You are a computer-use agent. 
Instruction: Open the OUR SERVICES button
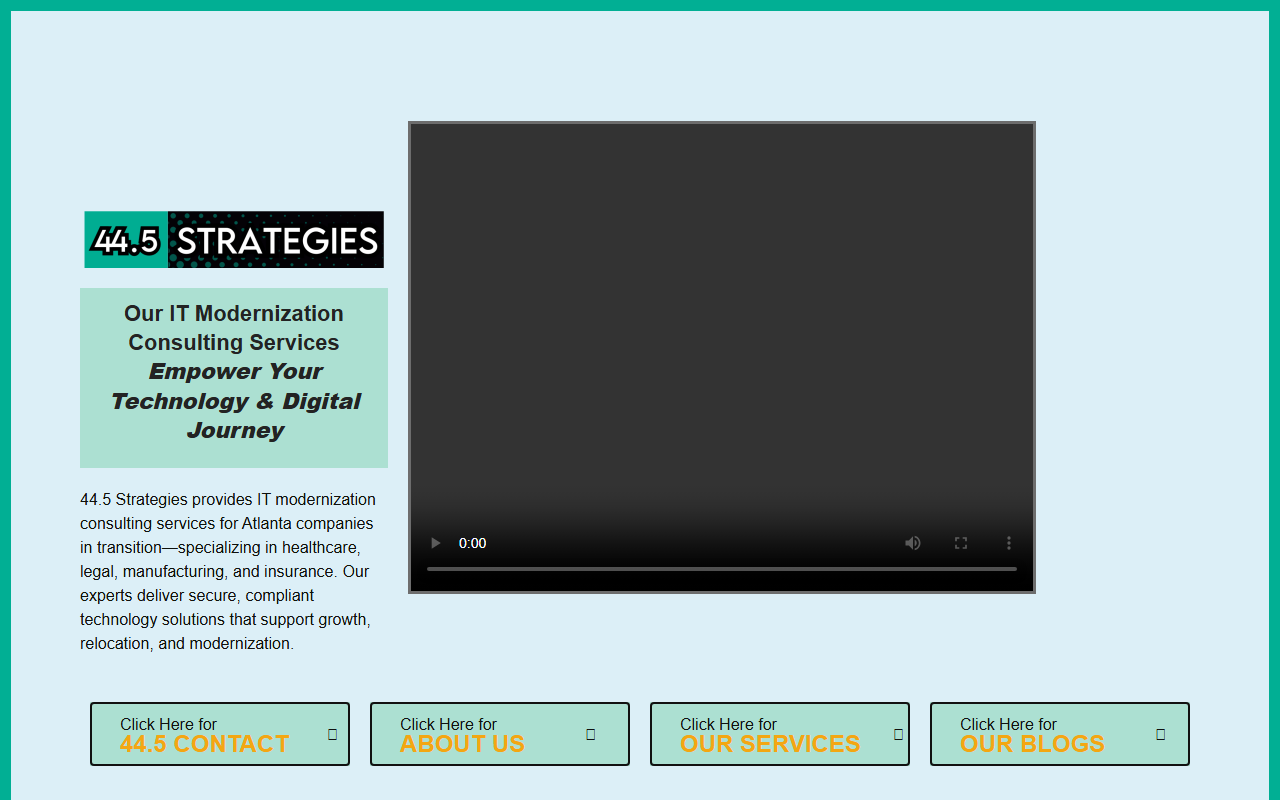click(780, 734)
